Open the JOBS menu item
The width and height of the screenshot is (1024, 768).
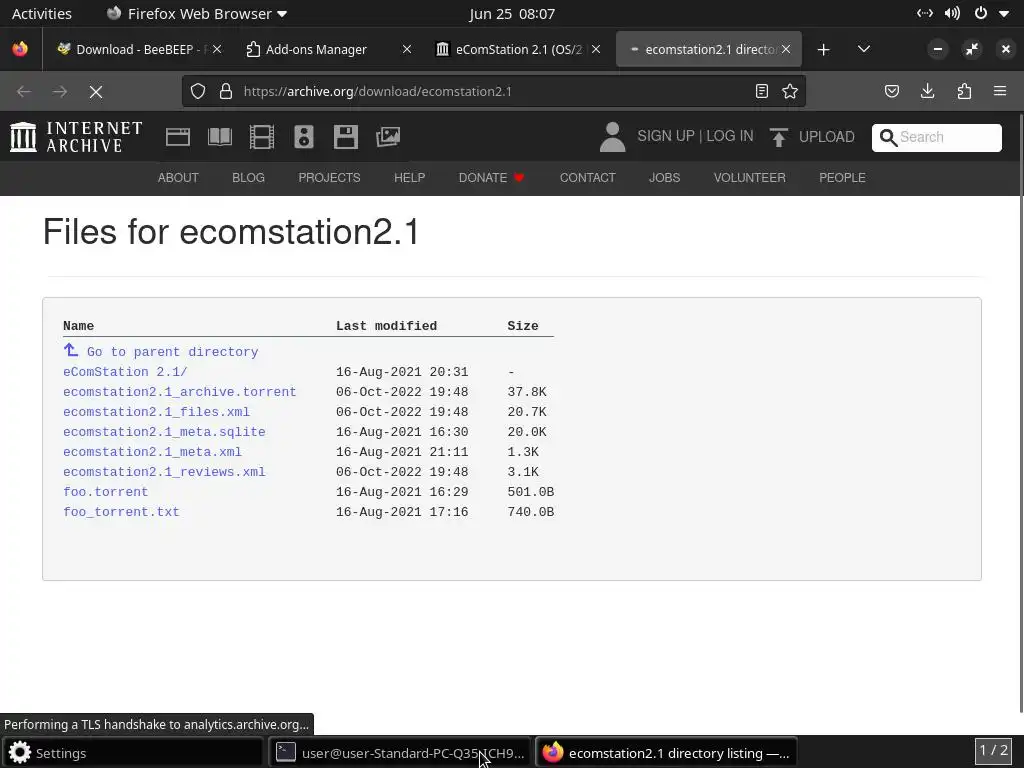coord(664,178)
